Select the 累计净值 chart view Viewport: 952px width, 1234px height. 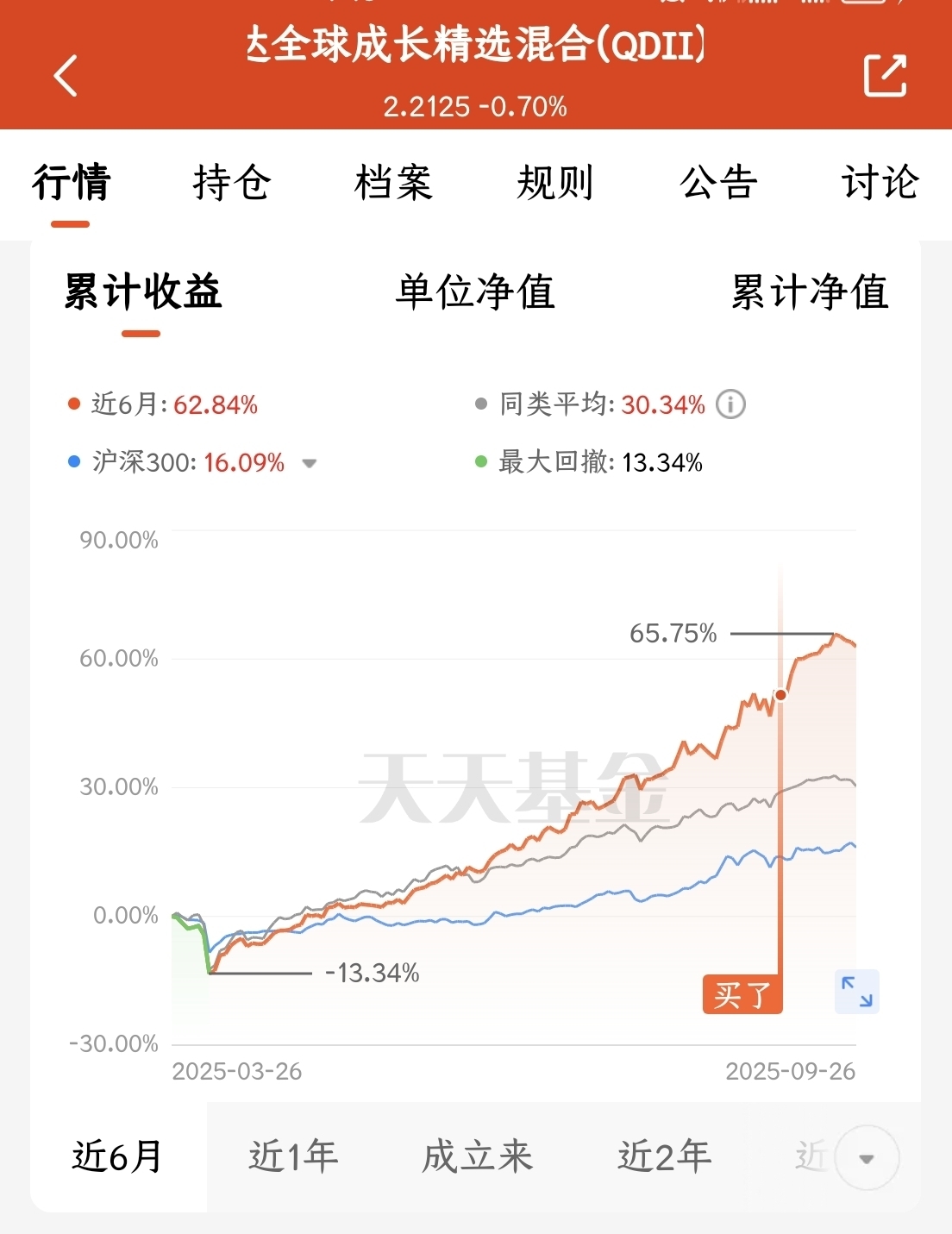point(809,292)
